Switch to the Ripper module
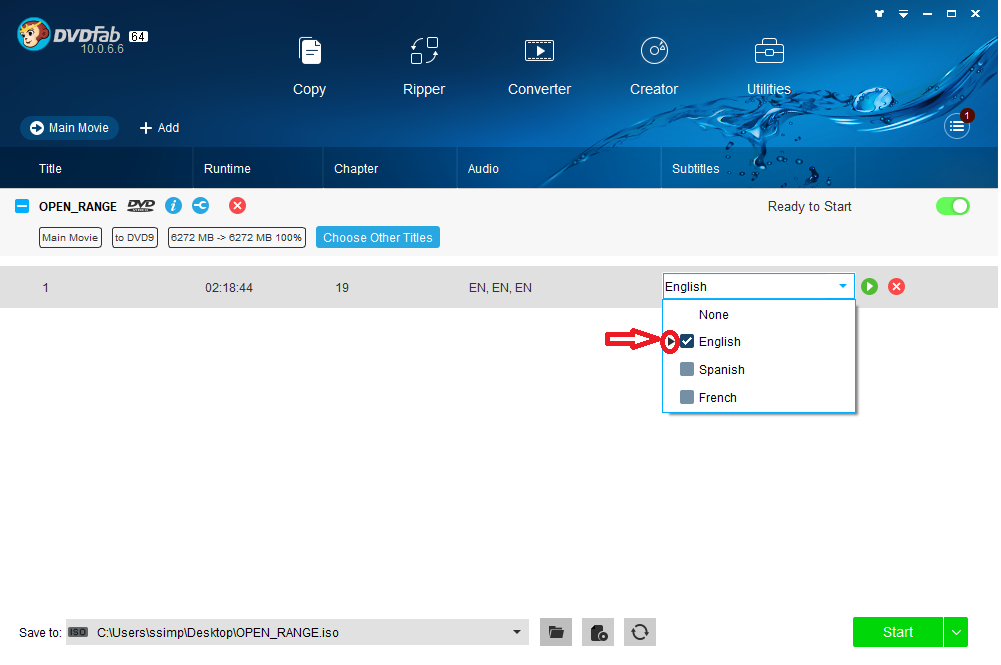The height and width of the screenshot is (665, 1001). click(424, 66)
